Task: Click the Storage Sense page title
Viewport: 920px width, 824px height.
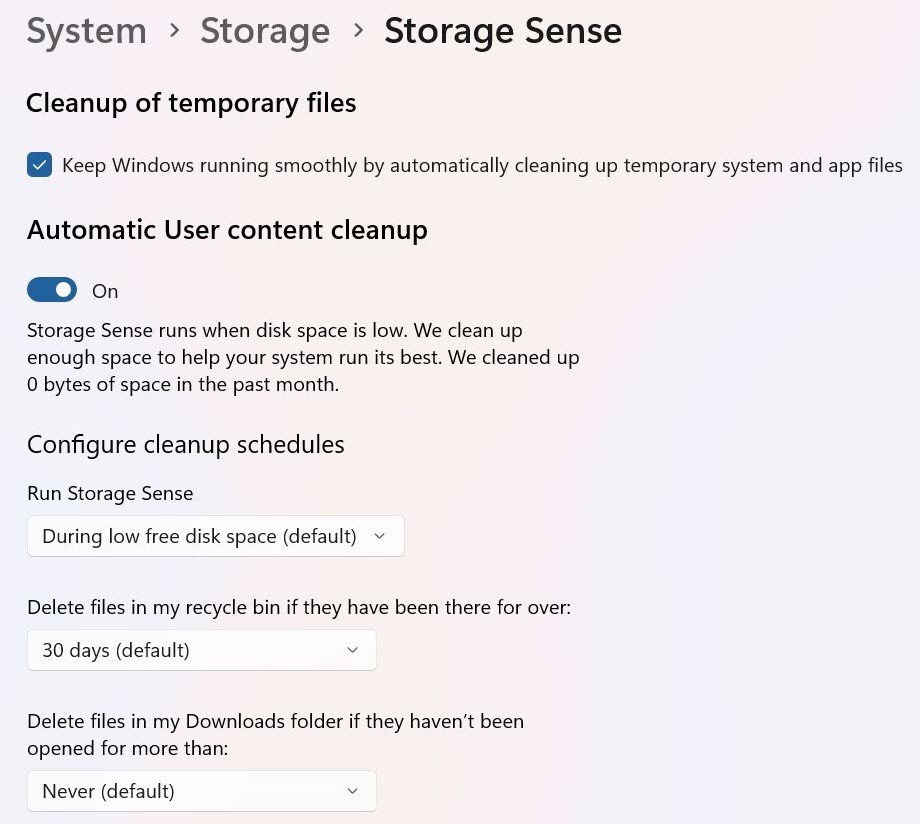Action: 503,32
